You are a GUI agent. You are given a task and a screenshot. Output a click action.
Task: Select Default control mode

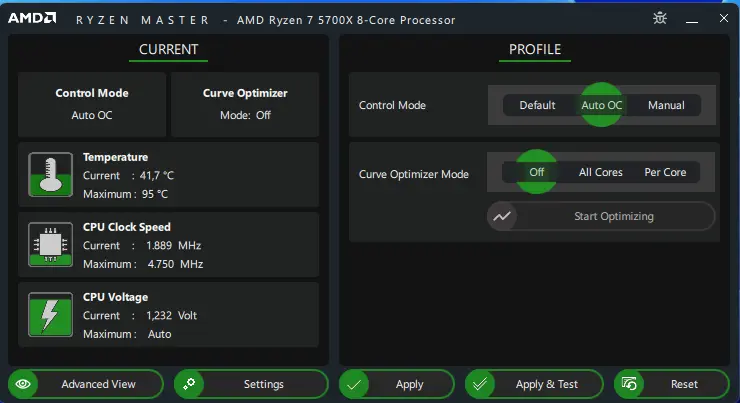[x=537, y=105]
